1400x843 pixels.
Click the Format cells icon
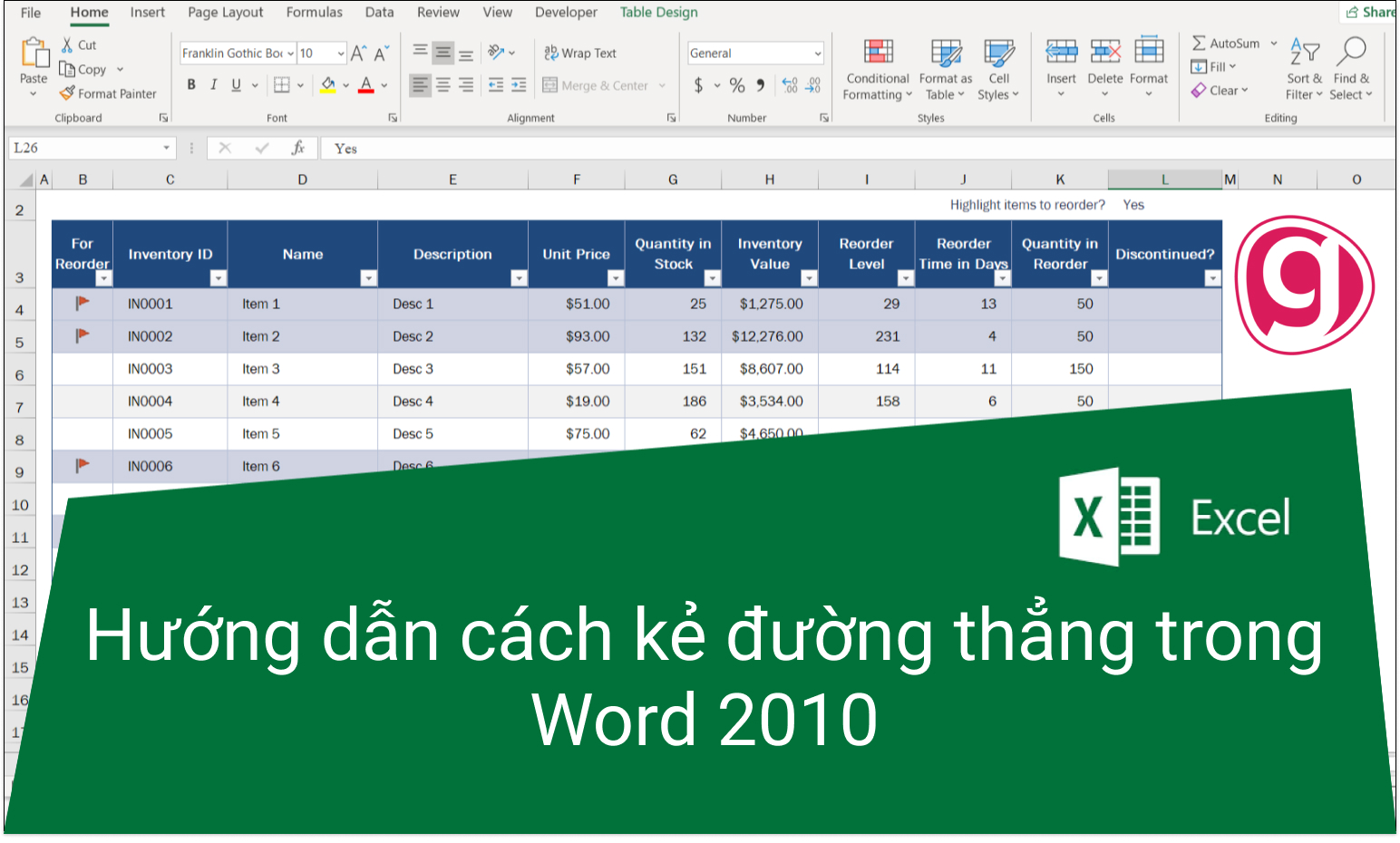coord(1149,52)
